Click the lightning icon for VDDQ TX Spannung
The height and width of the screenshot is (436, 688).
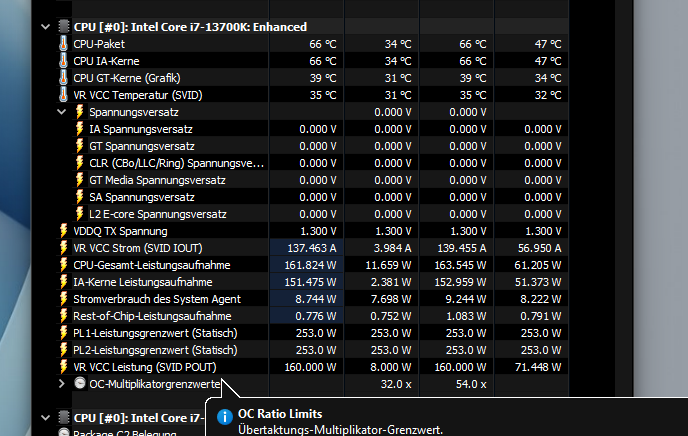[x=64, y=231]
